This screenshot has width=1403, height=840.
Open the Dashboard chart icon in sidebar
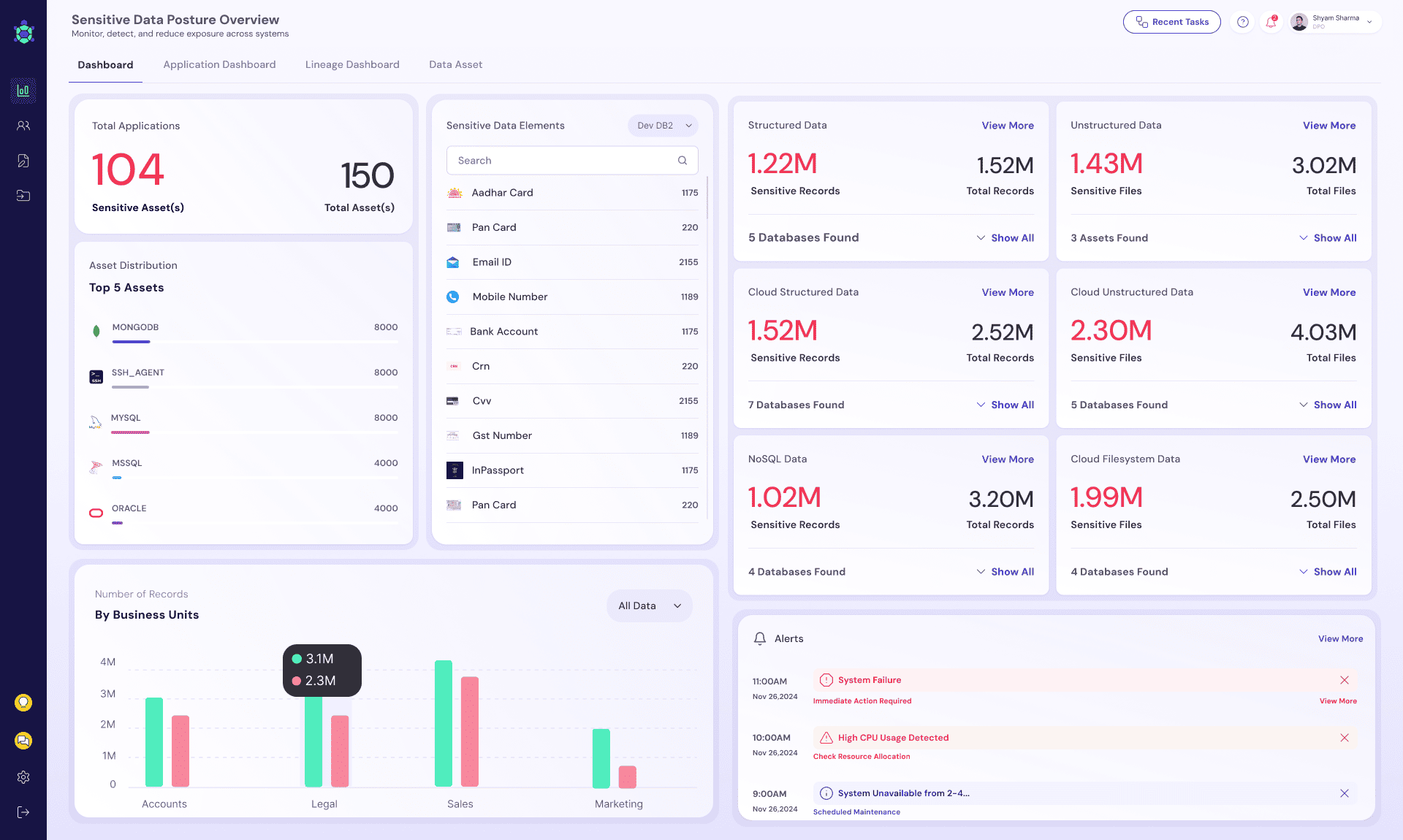23,91
